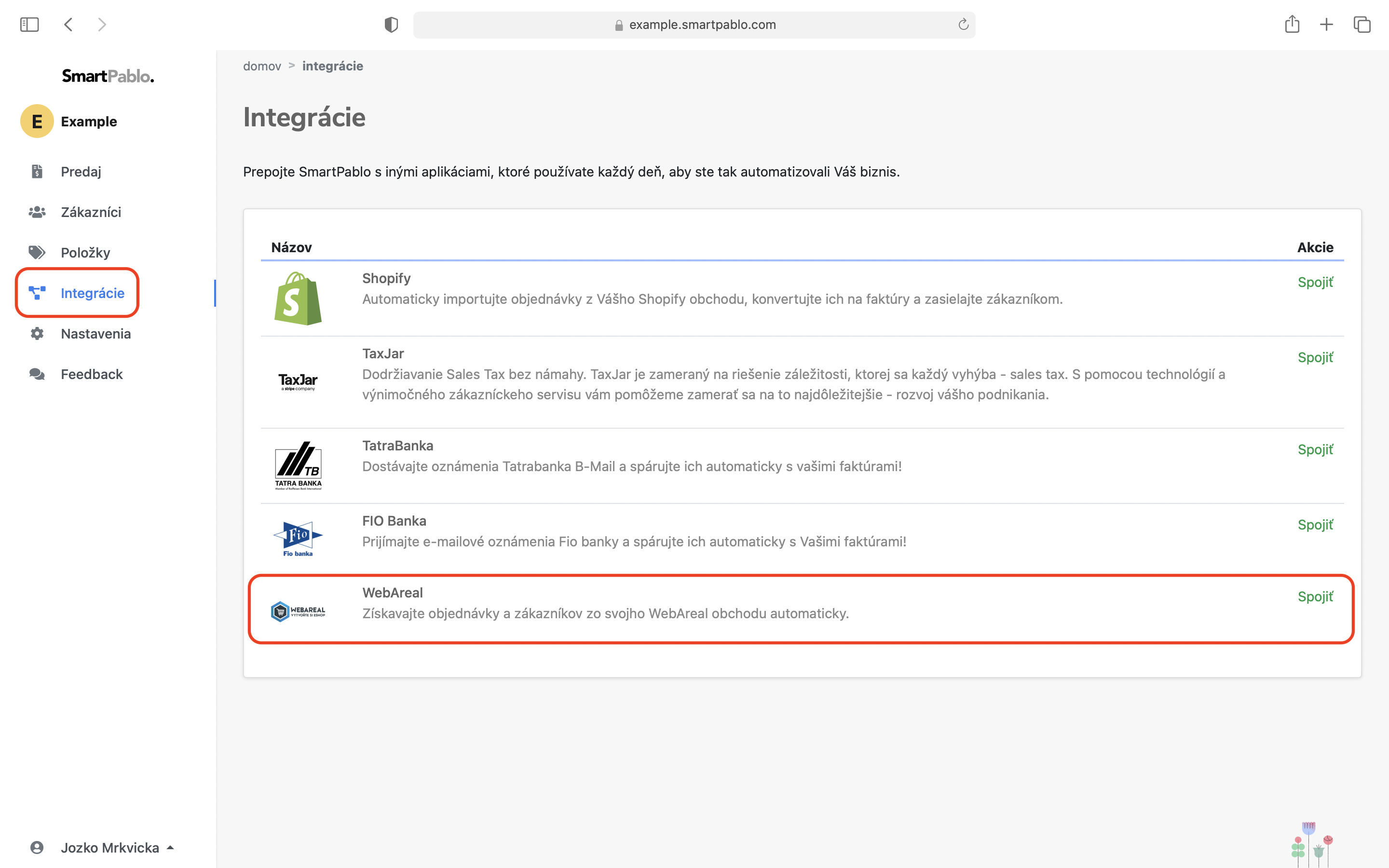Image resolution: width=1389 pixels, height=868 pixels.
Task: Click the yellow E company avatar
Action: [37, 121]
